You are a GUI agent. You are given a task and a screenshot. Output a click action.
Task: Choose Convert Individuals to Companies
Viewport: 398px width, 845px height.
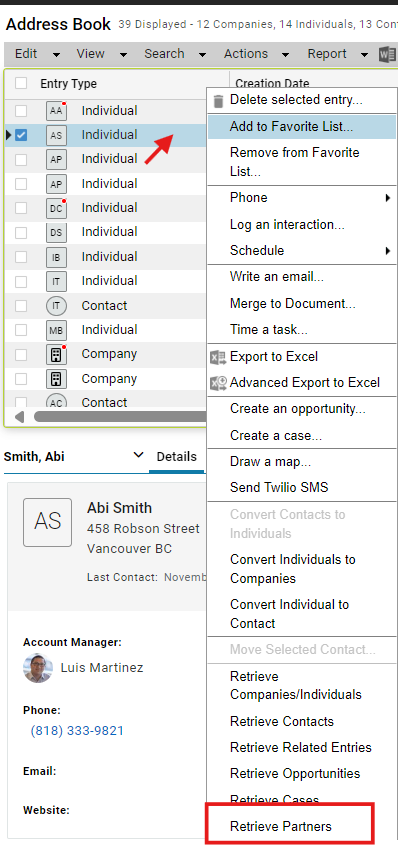click(x=302, y=569)
